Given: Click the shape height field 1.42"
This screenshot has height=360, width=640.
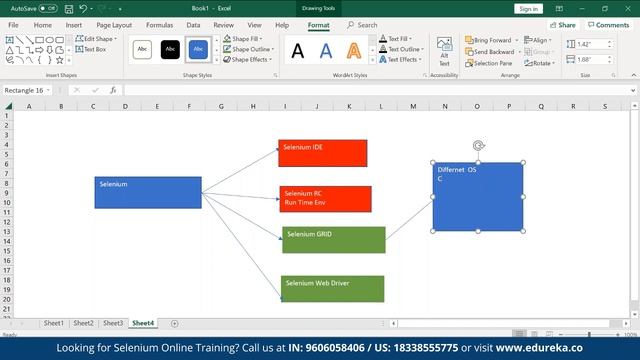Looking at the screenshot, I should [591, 44].
